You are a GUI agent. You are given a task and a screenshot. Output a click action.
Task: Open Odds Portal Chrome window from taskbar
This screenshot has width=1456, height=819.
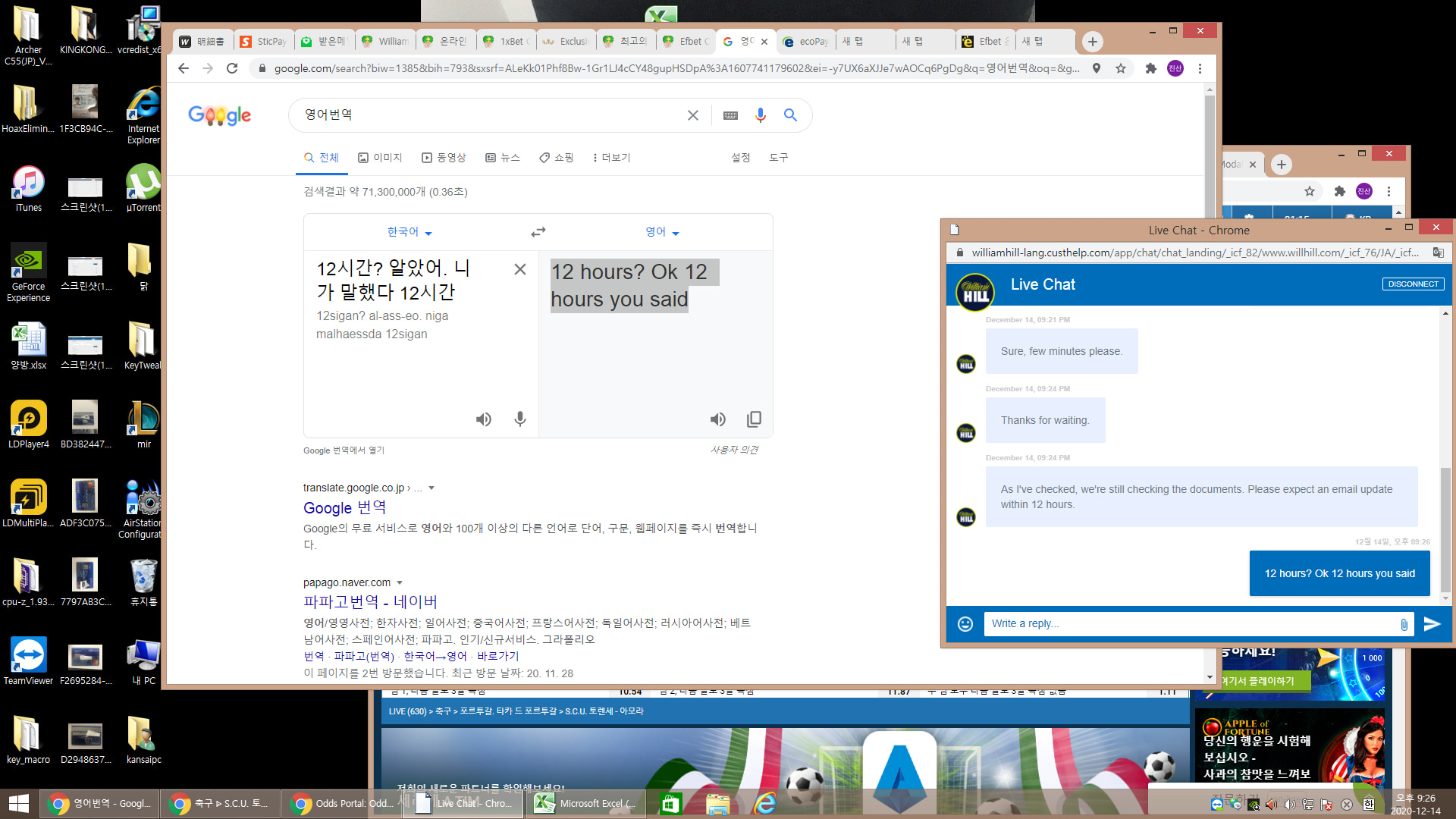point(342,804)
